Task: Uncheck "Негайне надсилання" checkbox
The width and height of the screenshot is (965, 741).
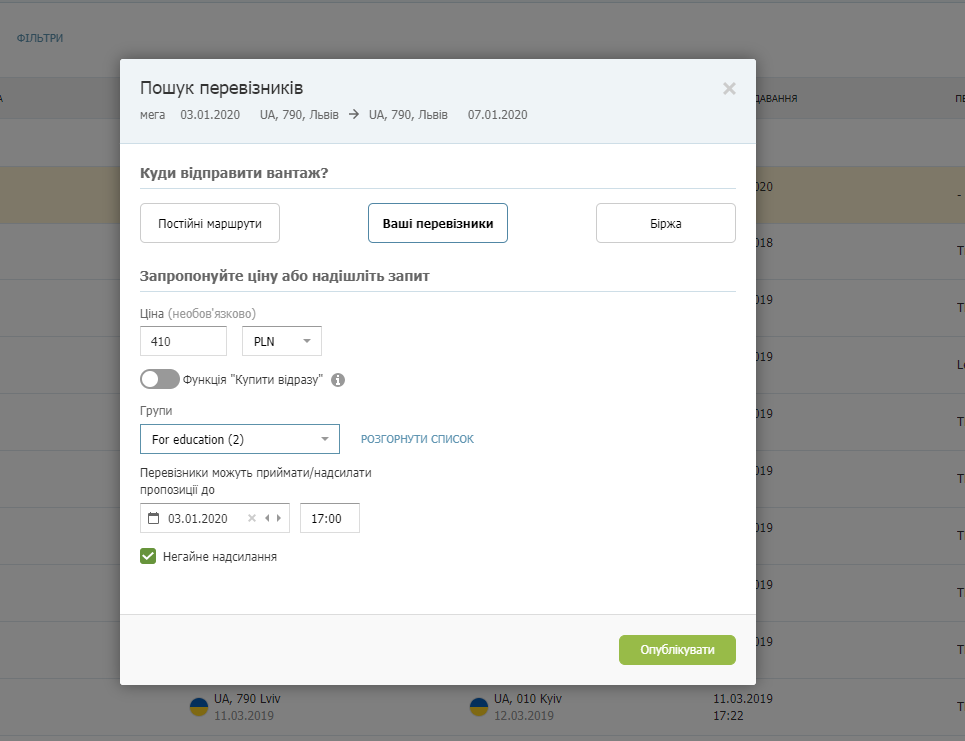Action: pyautogui.click(x=148, y=556)
